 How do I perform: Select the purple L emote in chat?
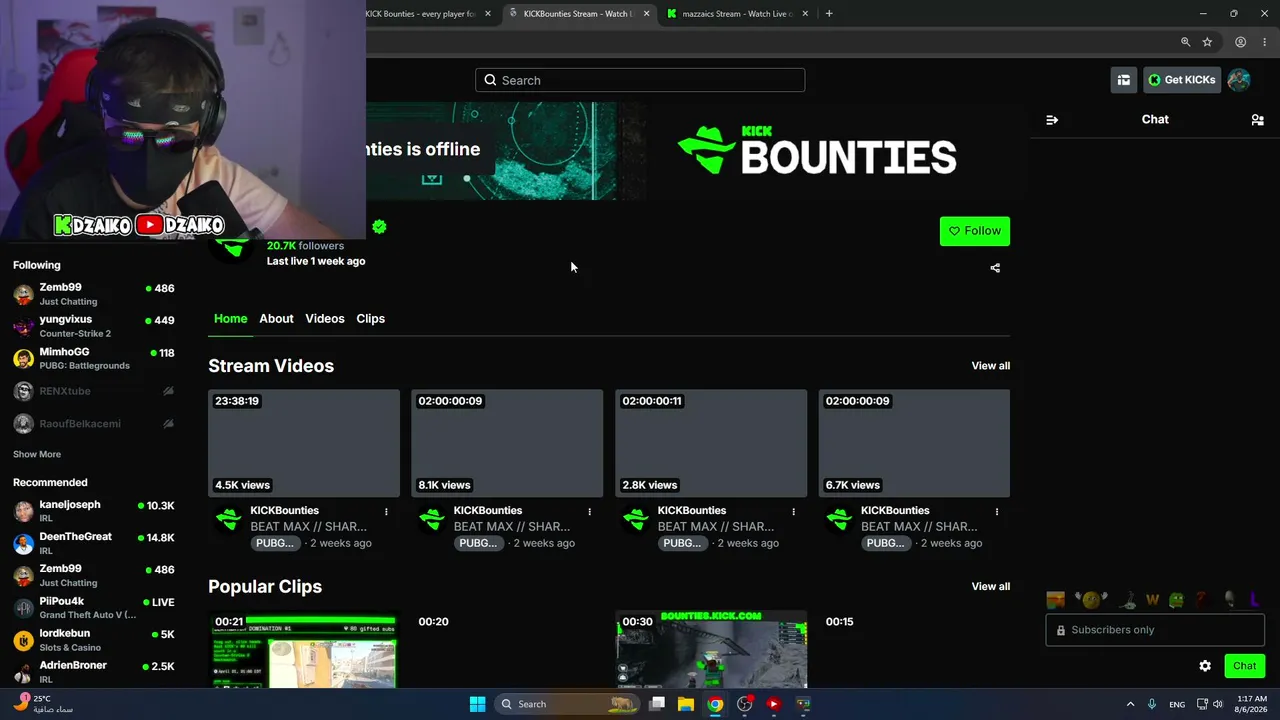(1254, 600)
